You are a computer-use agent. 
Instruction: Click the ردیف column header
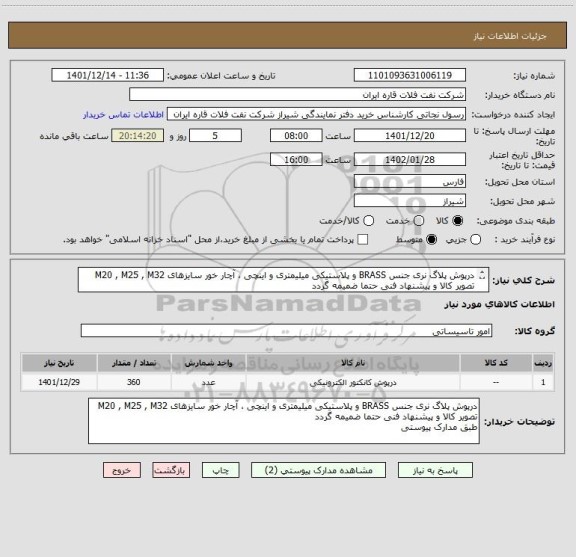click(x=543, y=363)
